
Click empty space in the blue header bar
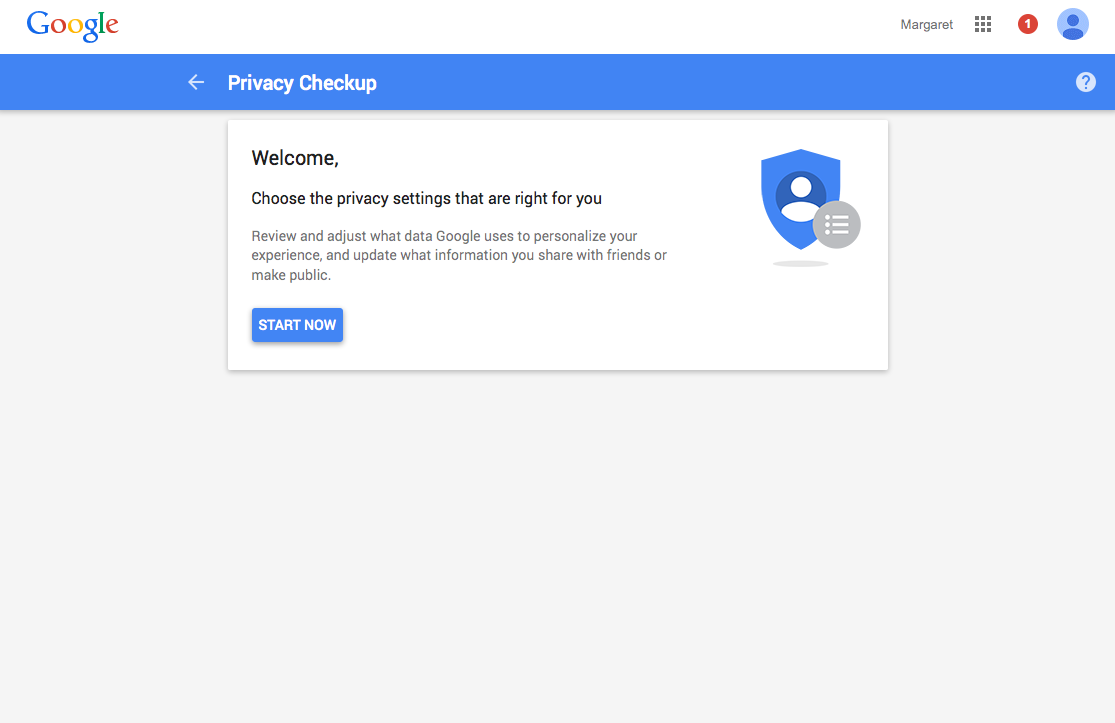click(700, 82)
